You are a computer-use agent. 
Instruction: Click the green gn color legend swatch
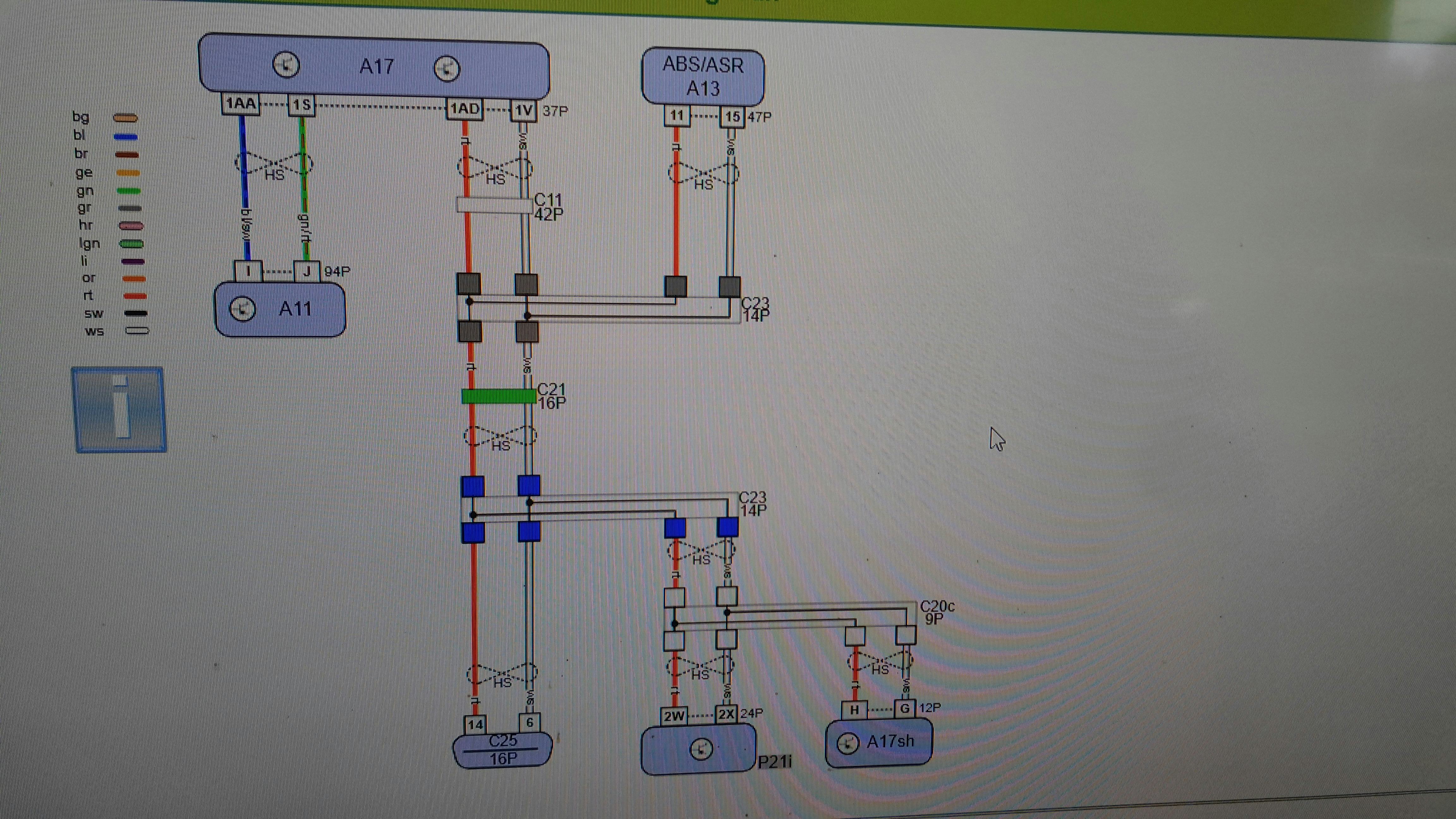128,191
